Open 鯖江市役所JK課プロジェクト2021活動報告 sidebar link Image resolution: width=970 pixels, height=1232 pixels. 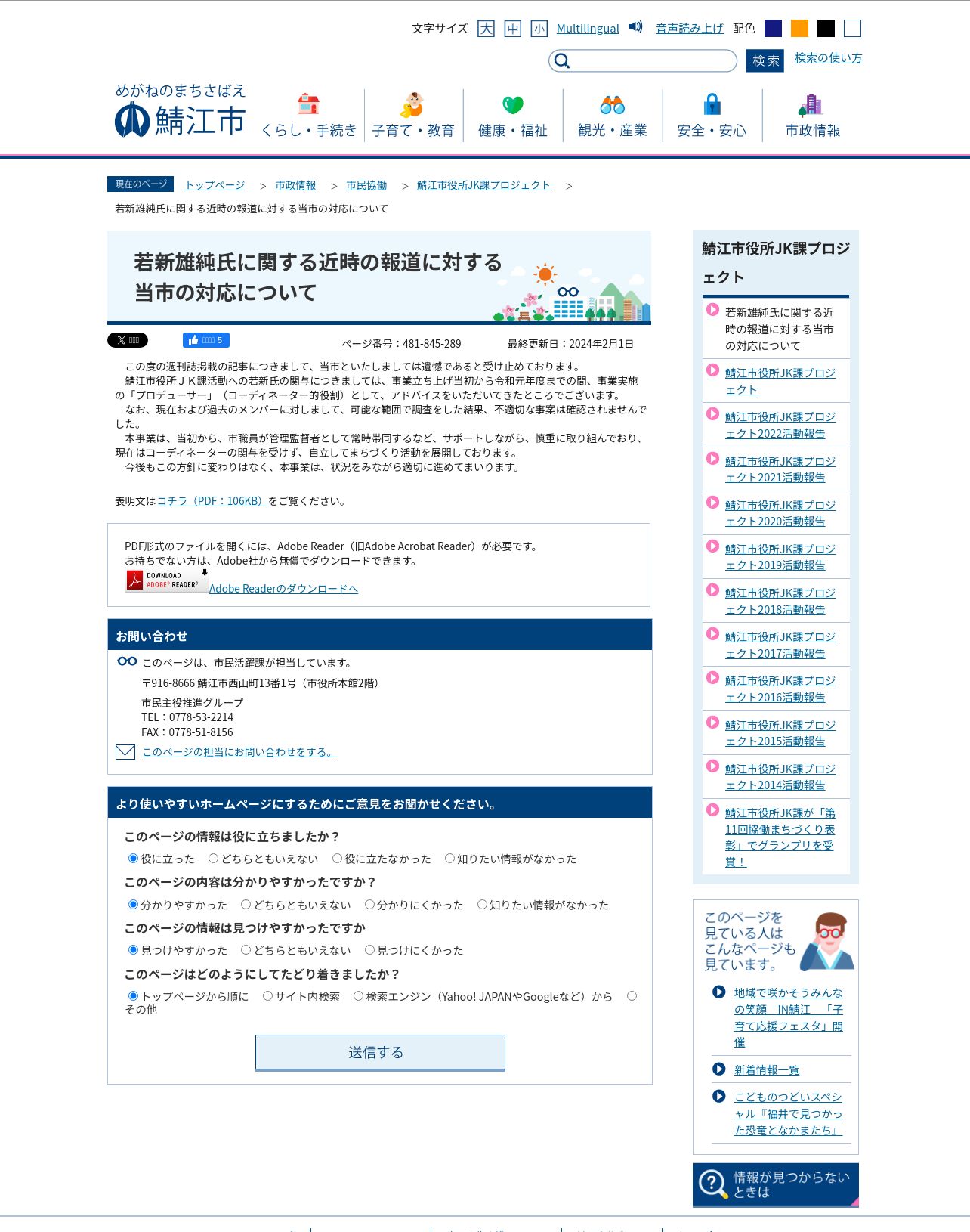tap(780, 469)
